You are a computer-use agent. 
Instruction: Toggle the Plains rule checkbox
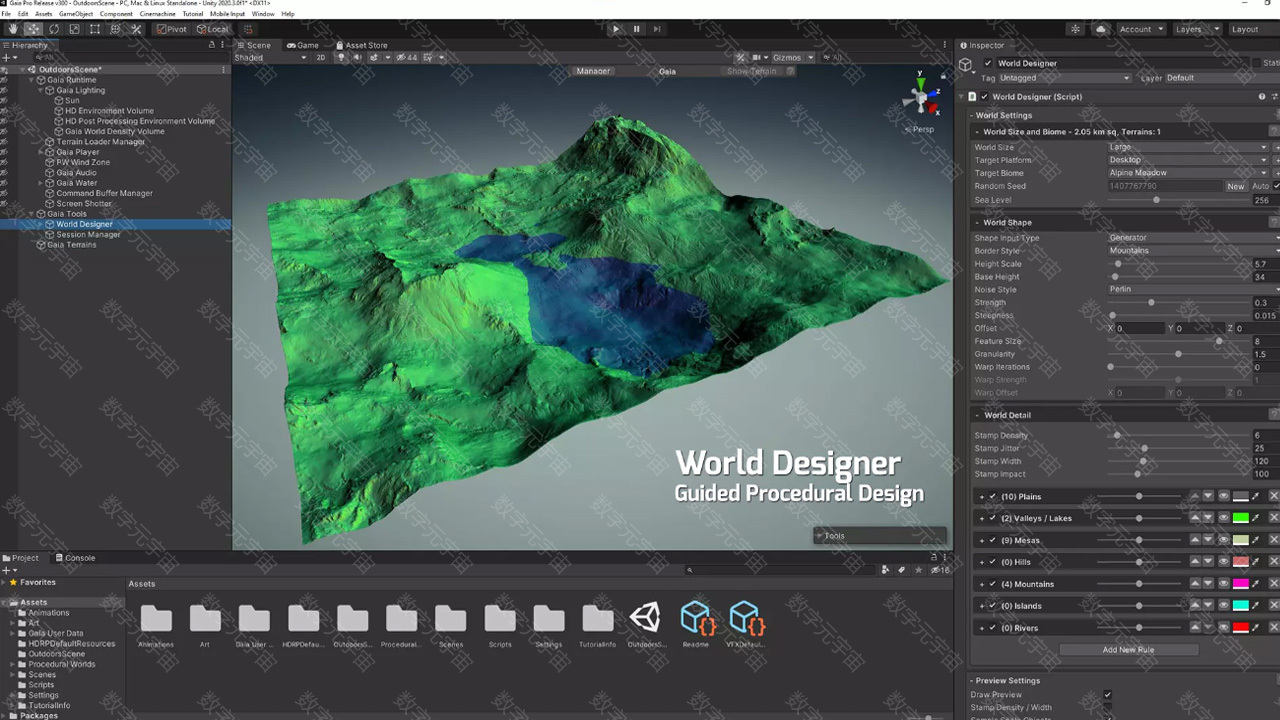(x=992, y=497)
